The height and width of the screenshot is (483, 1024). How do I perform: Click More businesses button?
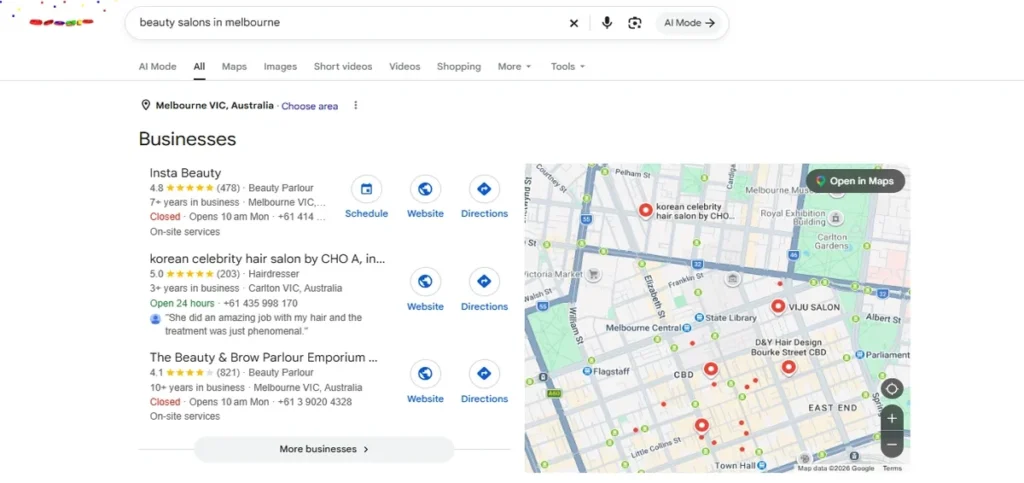[x=324, y=449]
